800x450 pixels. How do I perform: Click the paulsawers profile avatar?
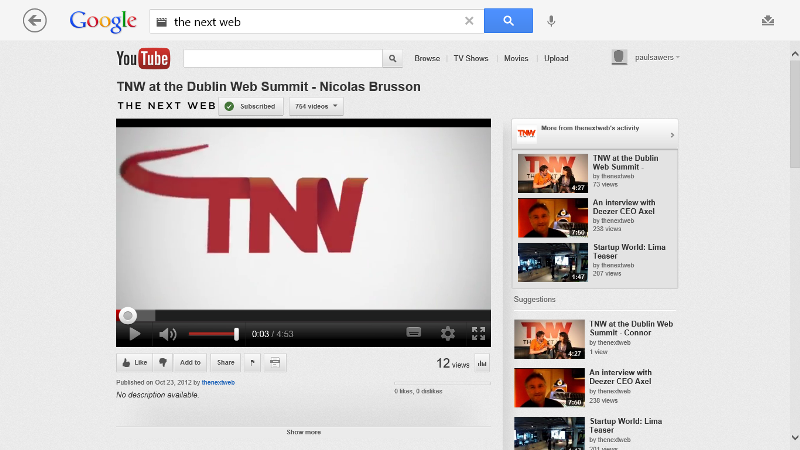619,57
